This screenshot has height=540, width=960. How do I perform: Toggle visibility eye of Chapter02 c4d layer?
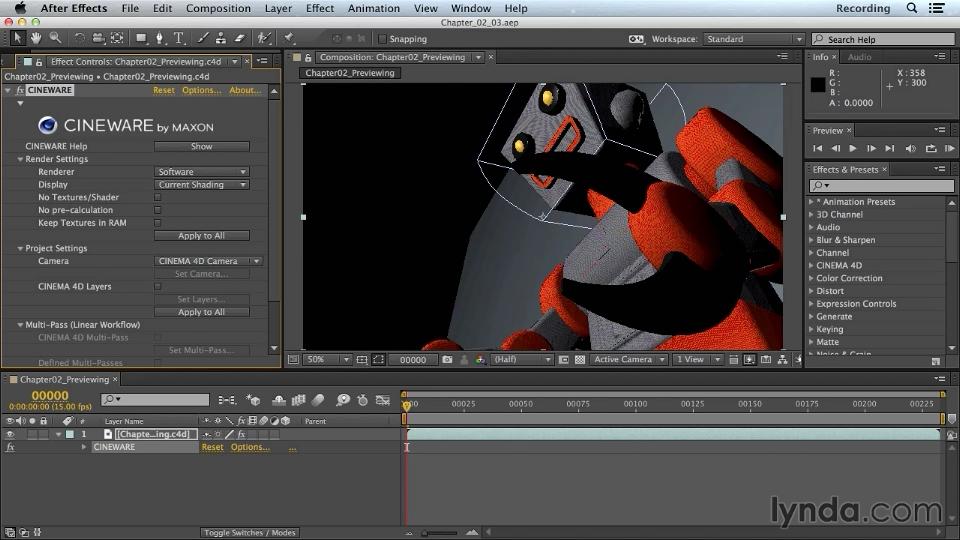coord(10,434)
